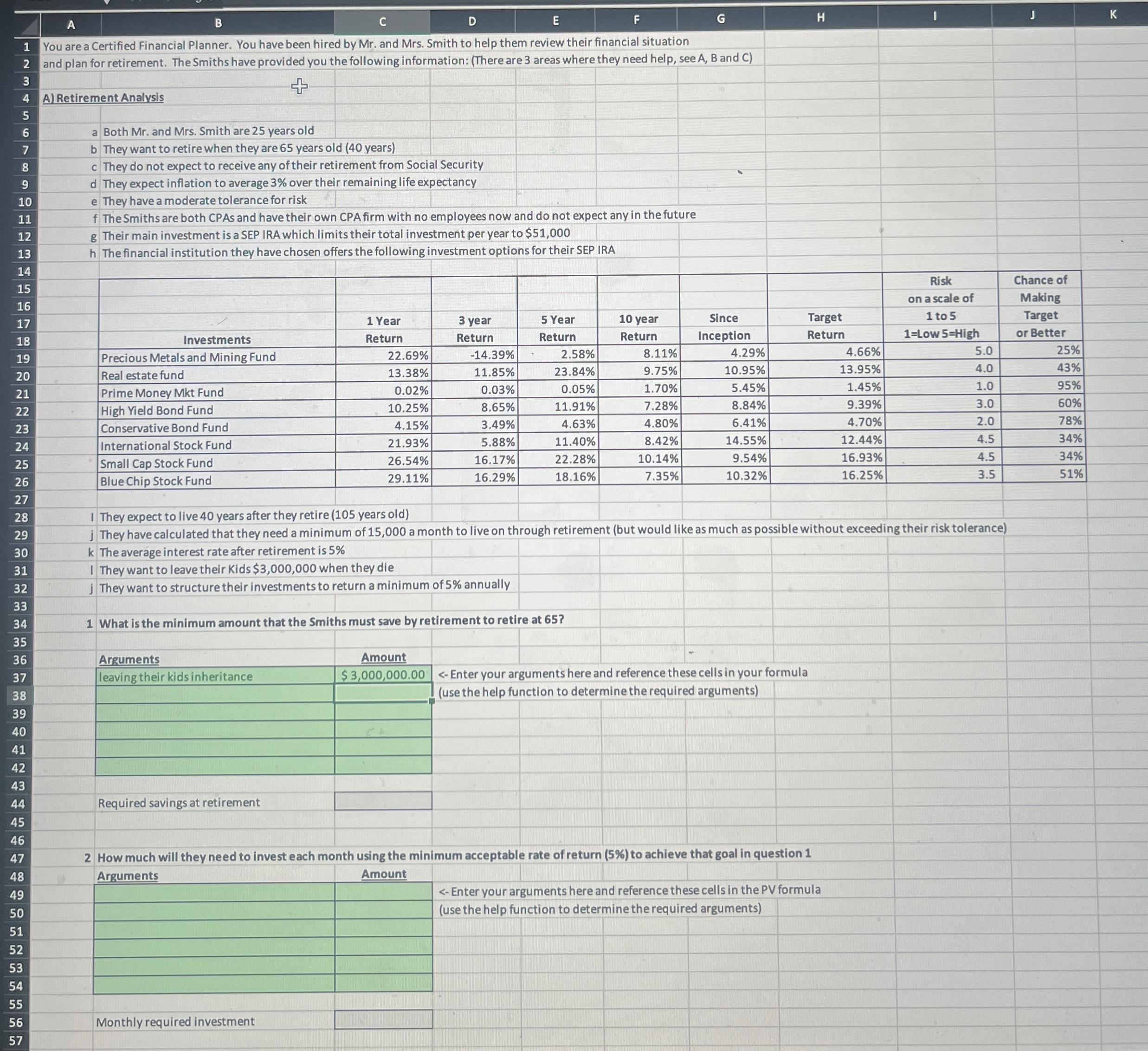Click Required savings at retirement result cell

point(383,801)
